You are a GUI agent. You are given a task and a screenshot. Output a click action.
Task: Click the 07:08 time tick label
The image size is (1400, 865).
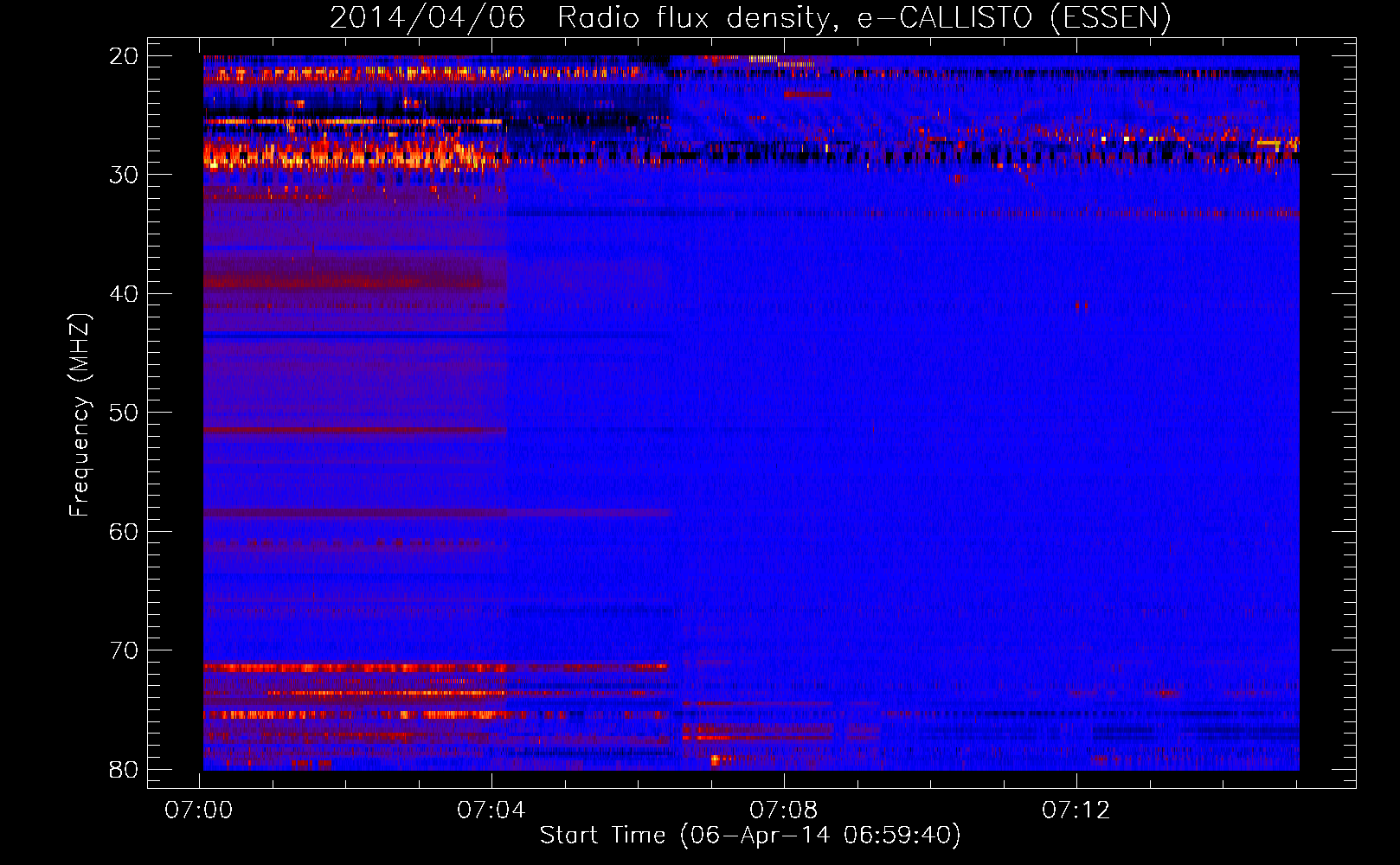tap(784, 811)
